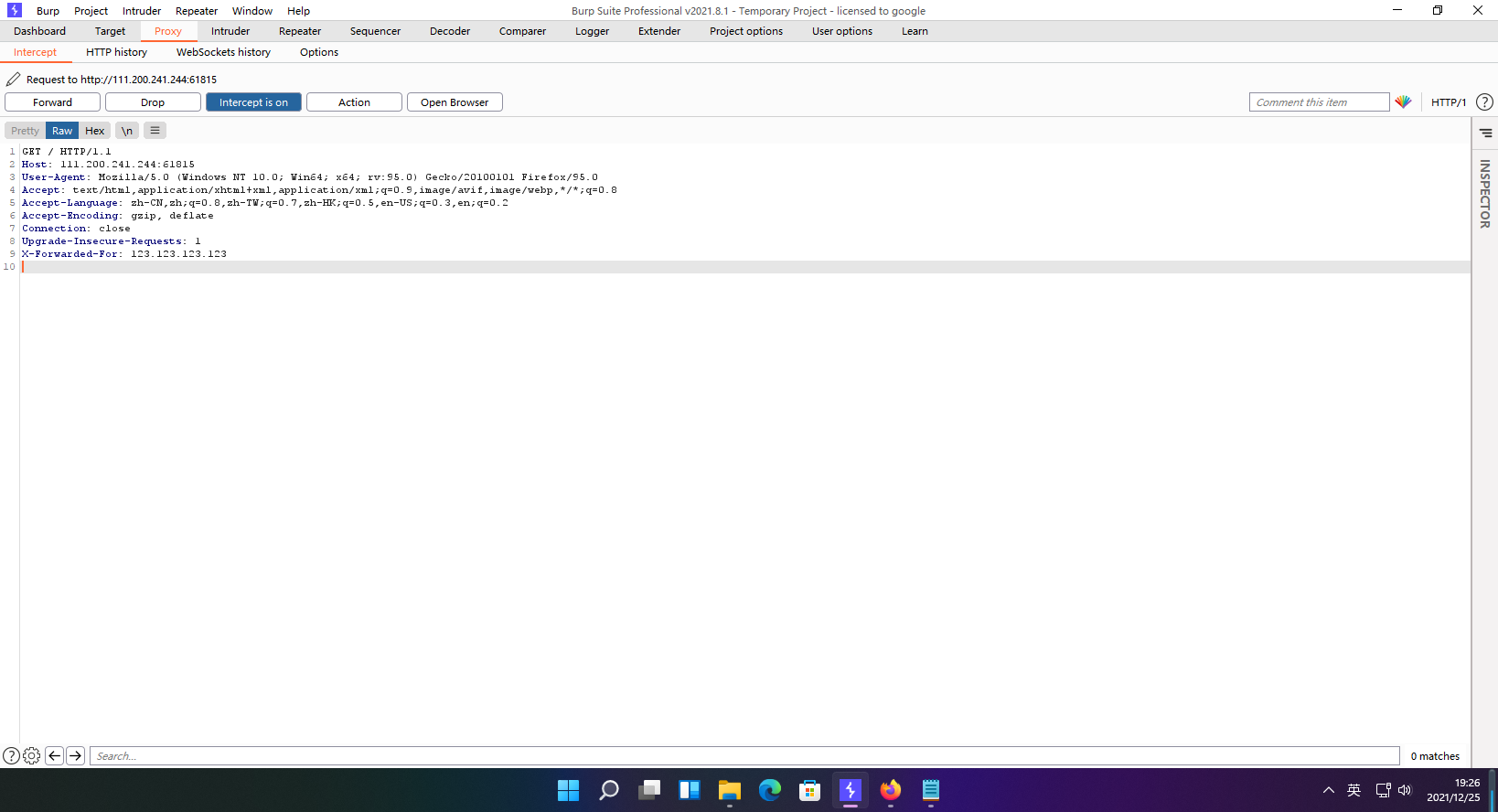Image resolution: width=1498 pixels, height=812 pixels.
Task: Click the X-Forwarded-For header line
Action: point(124,254)
